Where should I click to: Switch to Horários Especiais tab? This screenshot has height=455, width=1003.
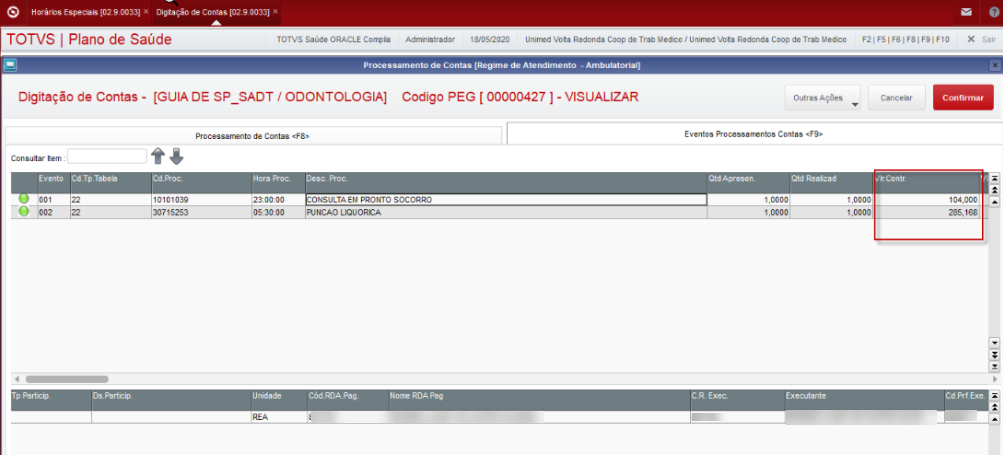[85, 12]
